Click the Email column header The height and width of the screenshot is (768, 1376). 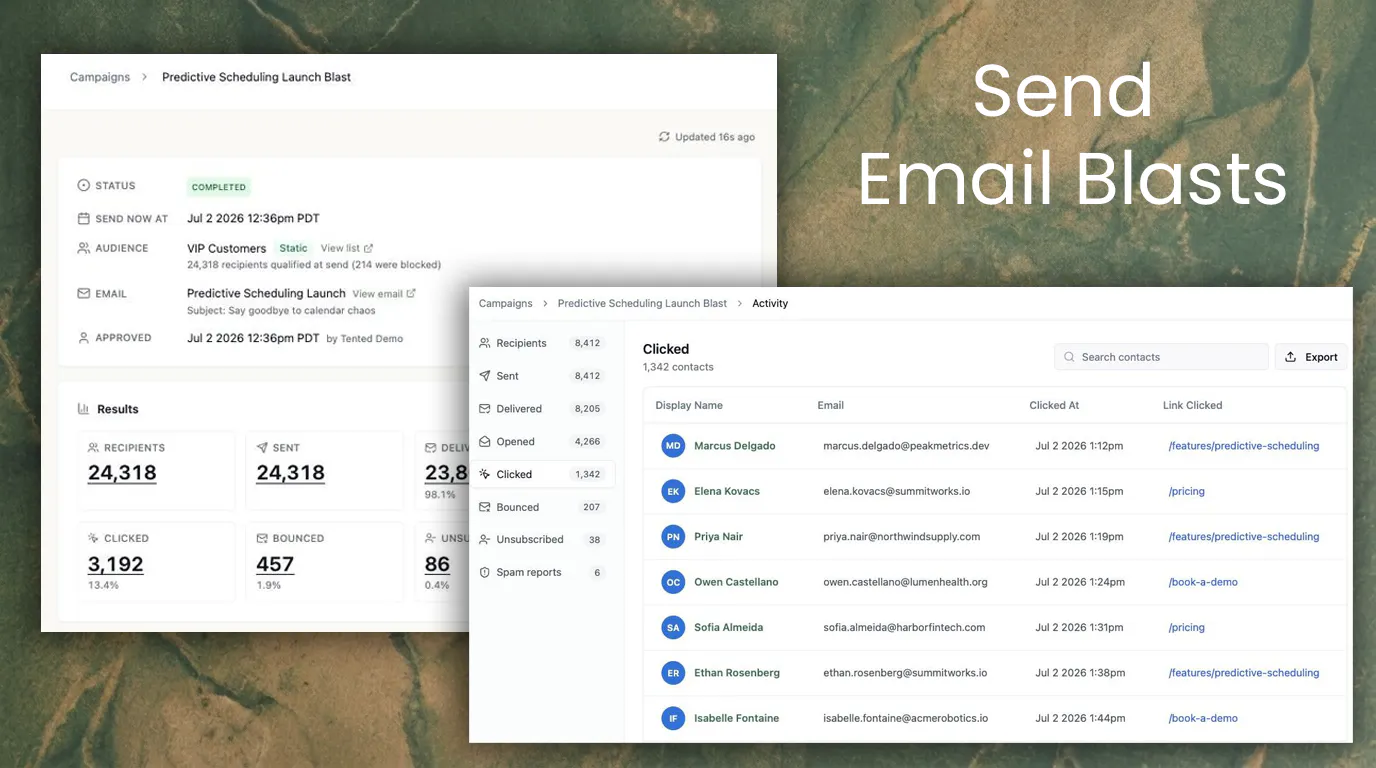point(831,405)
